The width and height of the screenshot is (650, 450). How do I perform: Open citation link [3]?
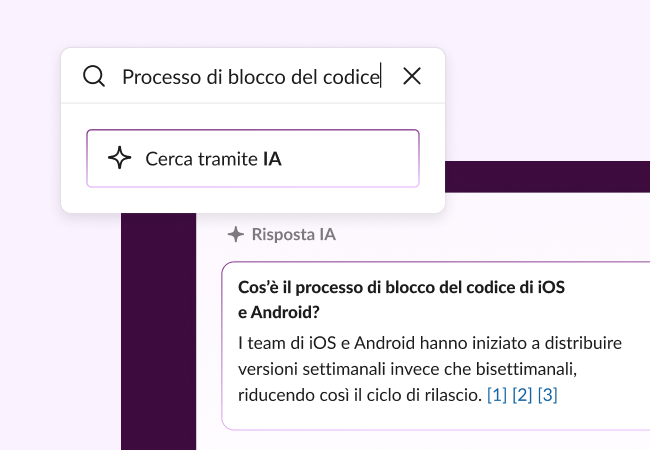tap(547, 395)
